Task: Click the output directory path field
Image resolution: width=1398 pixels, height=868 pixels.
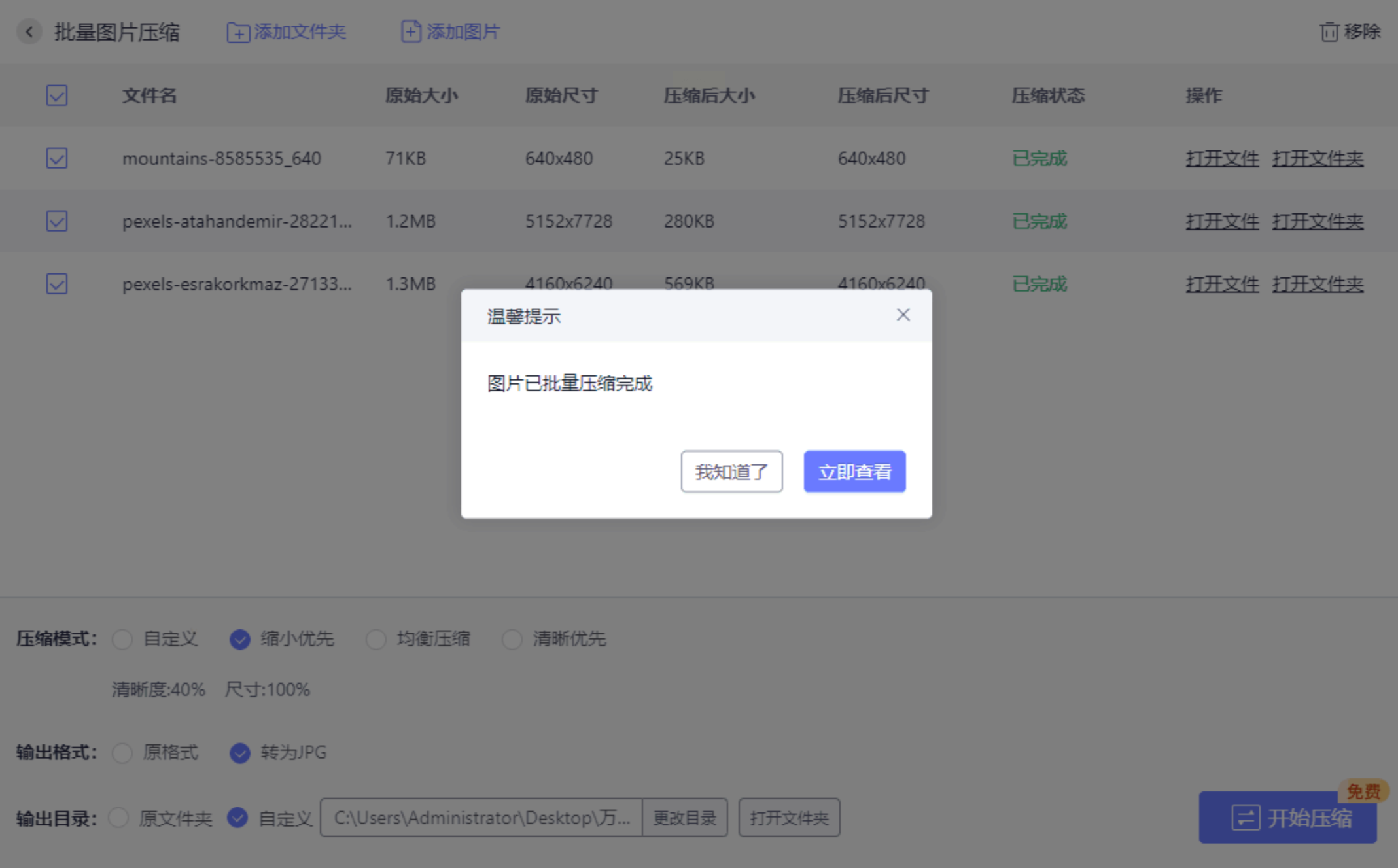Action: click(x=481, y=818)
